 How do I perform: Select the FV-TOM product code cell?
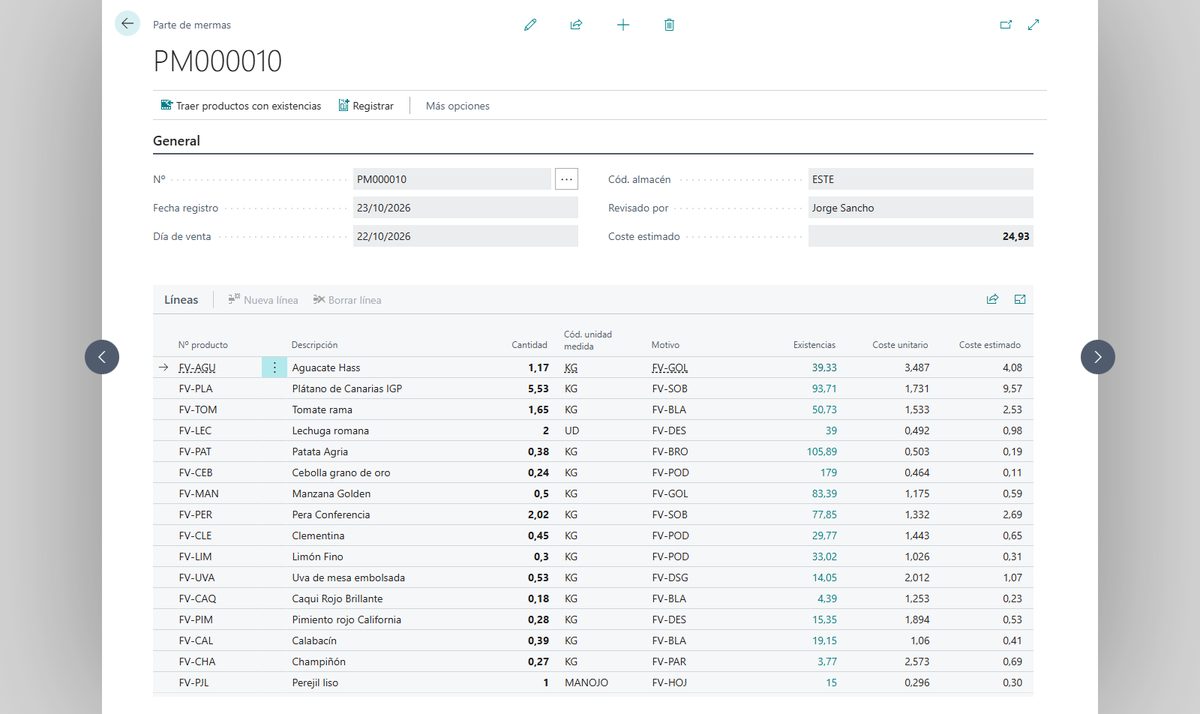[198, 410]
